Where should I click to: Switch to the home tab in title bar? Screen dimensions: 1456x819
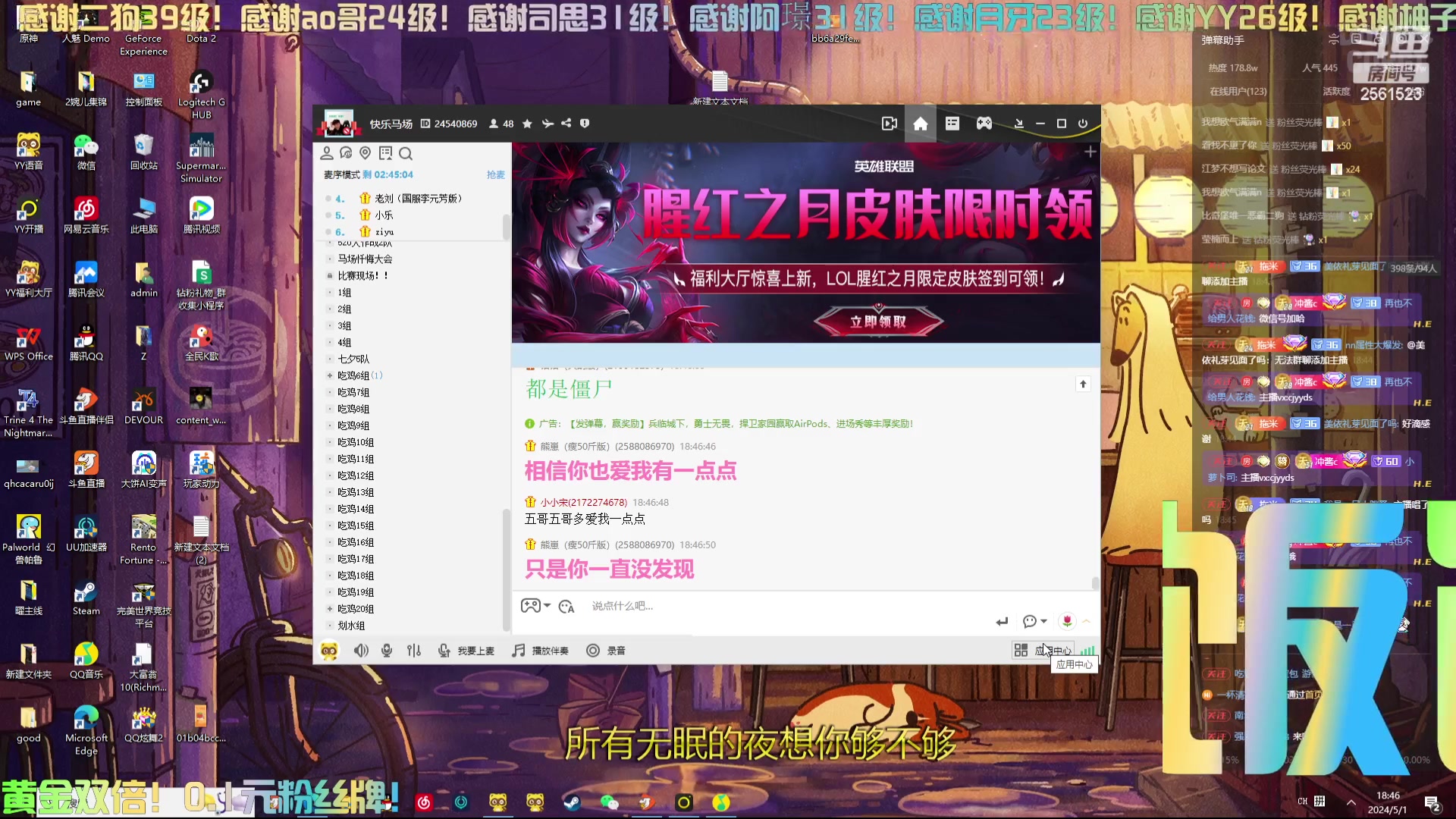(920, 124)
